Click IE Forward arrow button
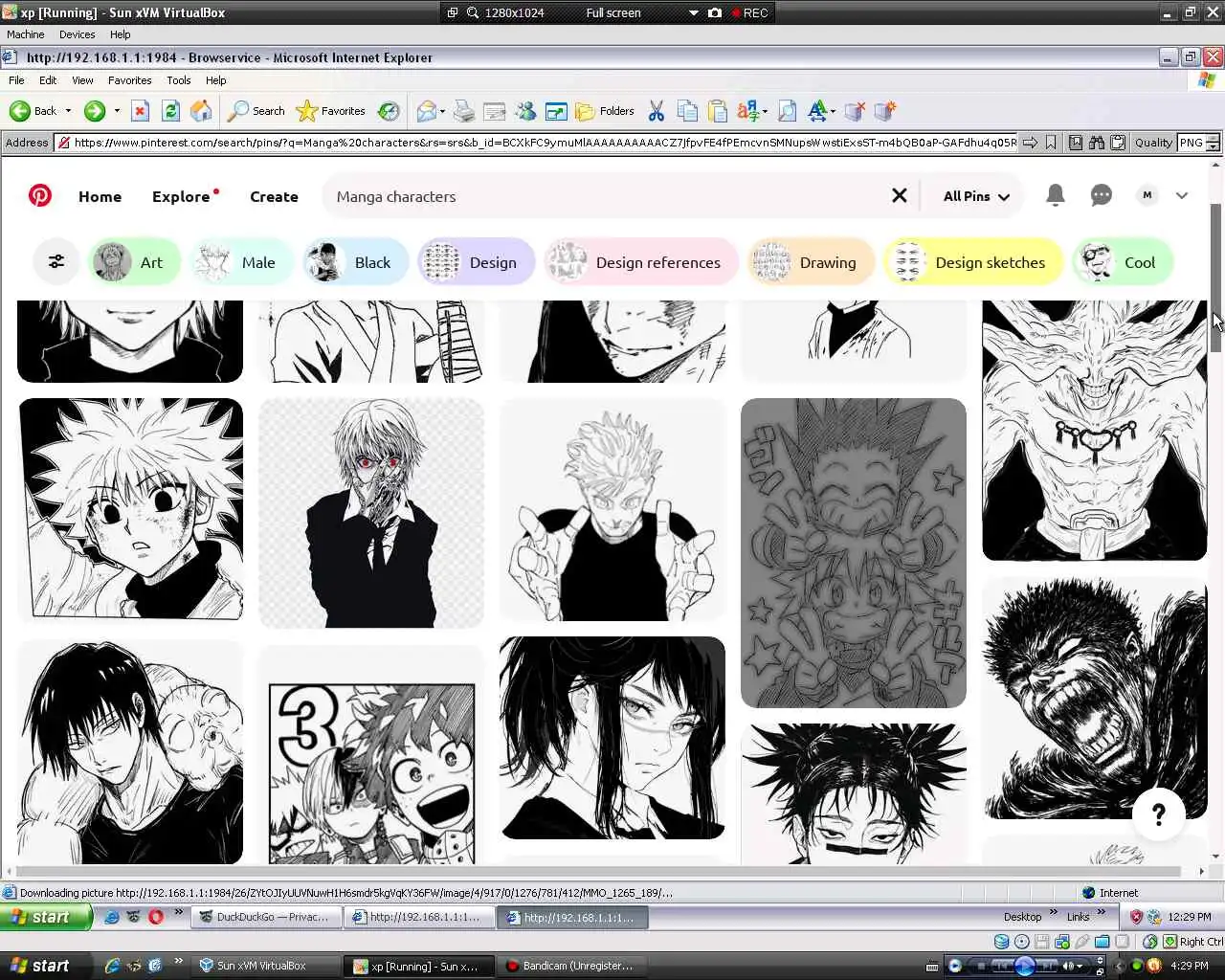Image resolution: width=1225 pixels, height=980 pixels. pyautogui.click(x=94, y=111)
